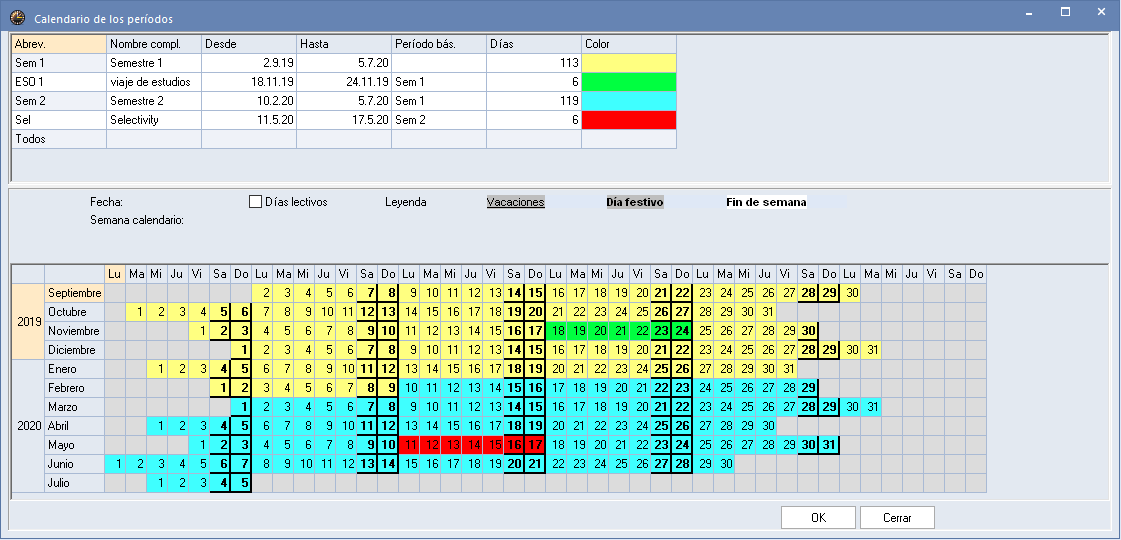1121x540 pixels.
Task: Click the OK button
Action: [818, 518]
